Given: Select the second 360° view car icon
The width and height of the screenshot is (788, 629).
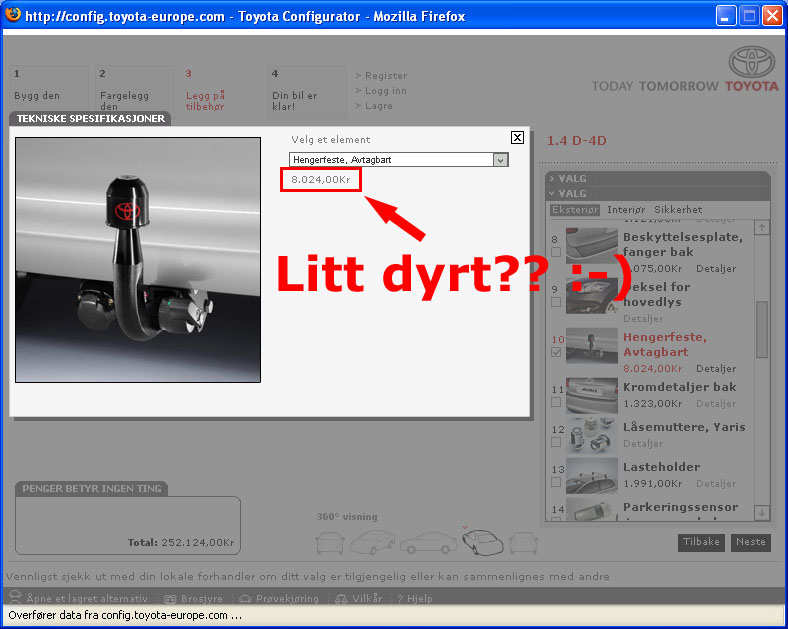Looking at the screenshot, I should click(x=373, y=543).
